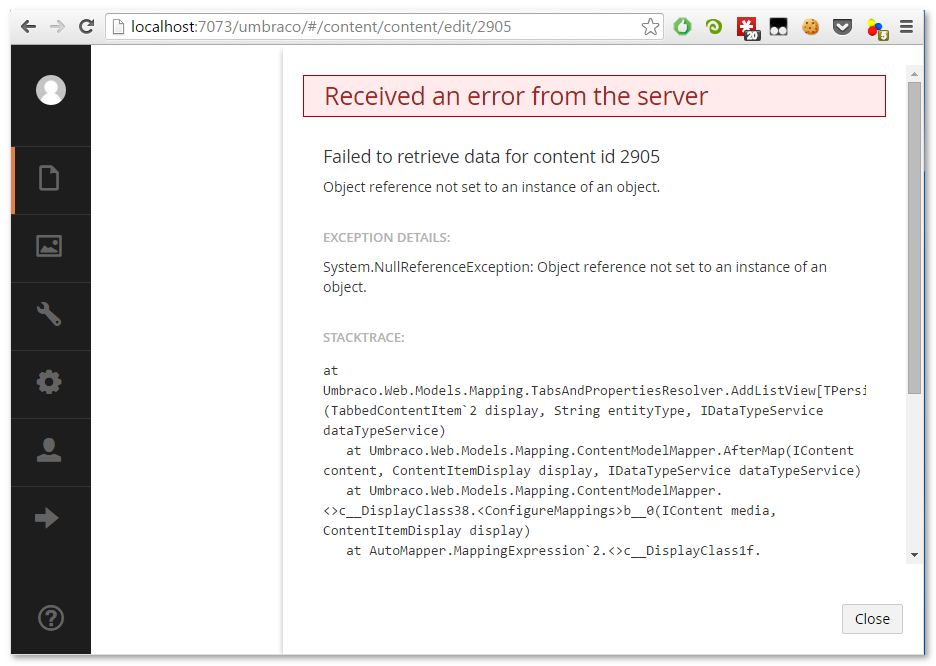The image size is (936, 666).
Task: Open the right-arrow section in sidebar
Action: (47, 518)
